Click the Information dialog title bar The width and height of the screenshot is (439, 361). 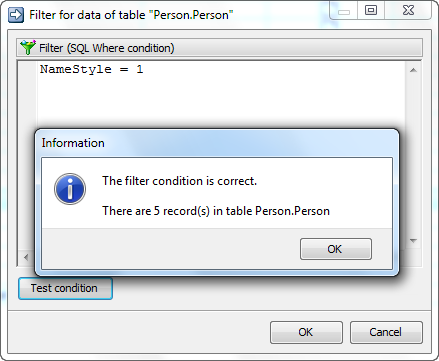pyautogui.click(x=217, y=143)
